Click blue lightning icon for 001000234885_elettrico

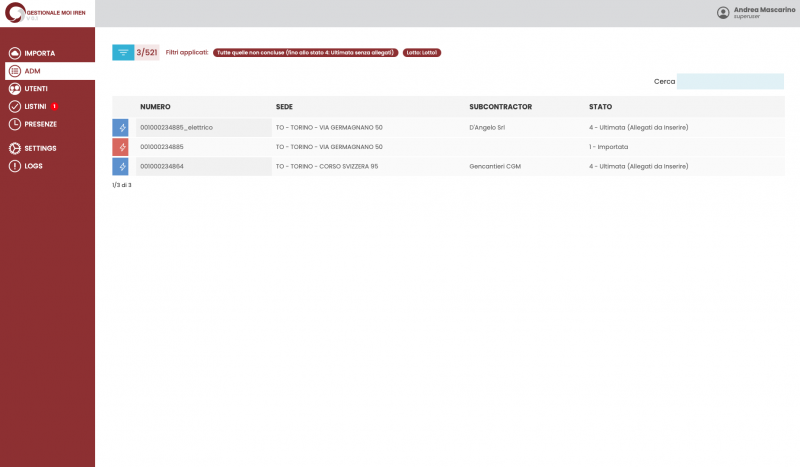121,128
